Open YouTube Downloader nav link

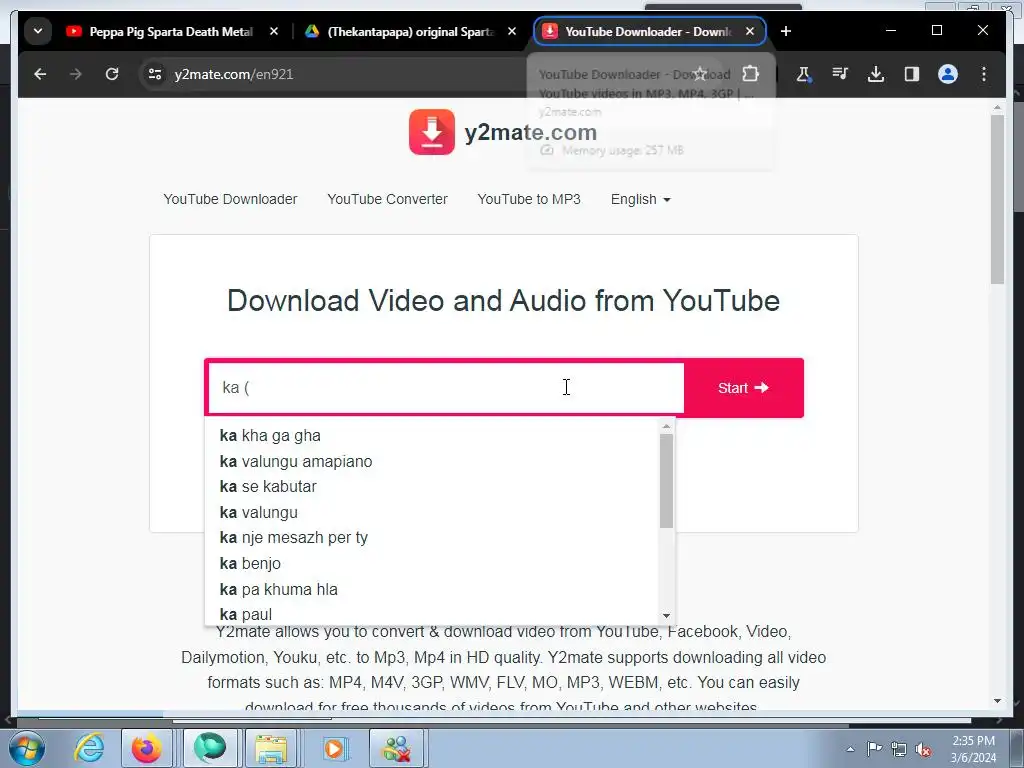coord(230,199)
